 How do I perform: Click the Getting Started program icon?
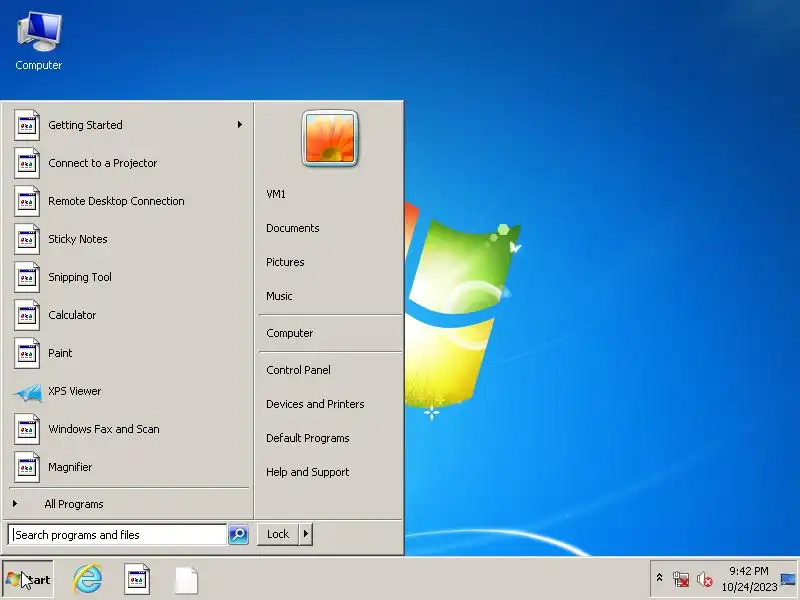27,125
